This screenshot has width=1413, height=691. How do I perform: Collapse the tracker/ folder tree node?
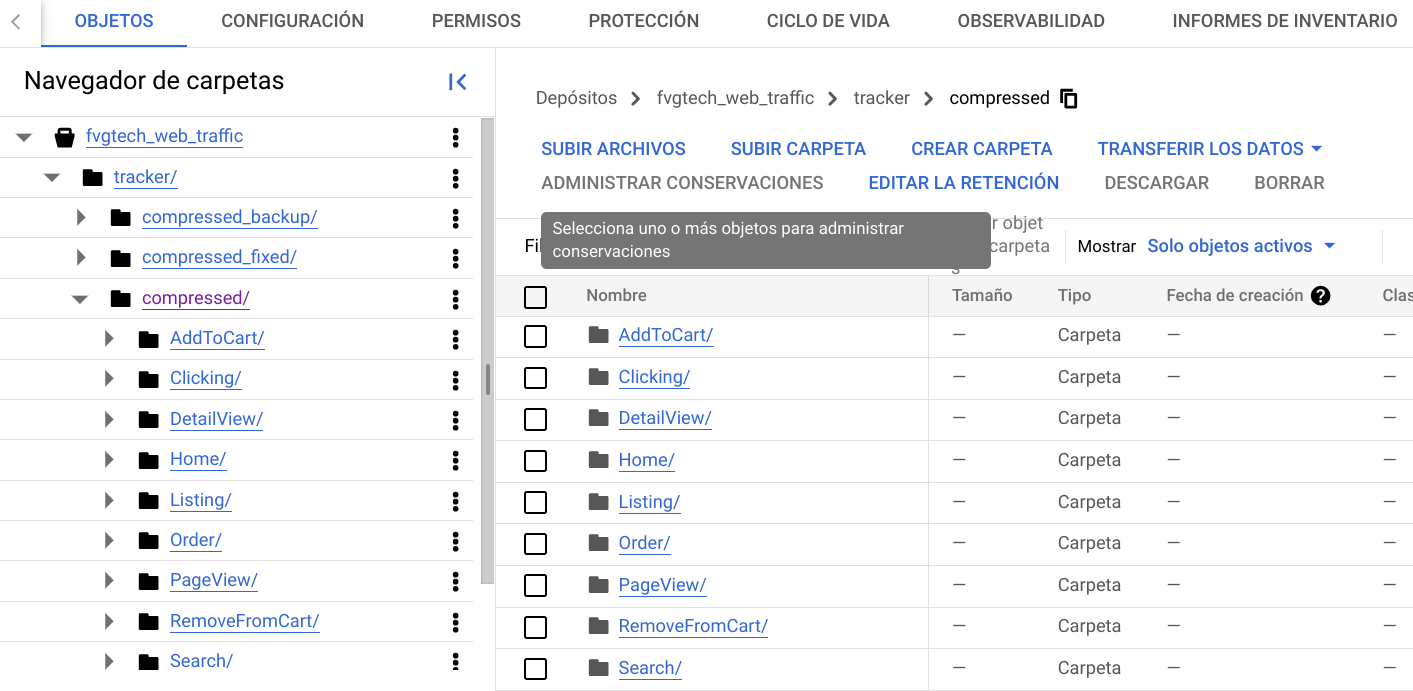point(52,178)
